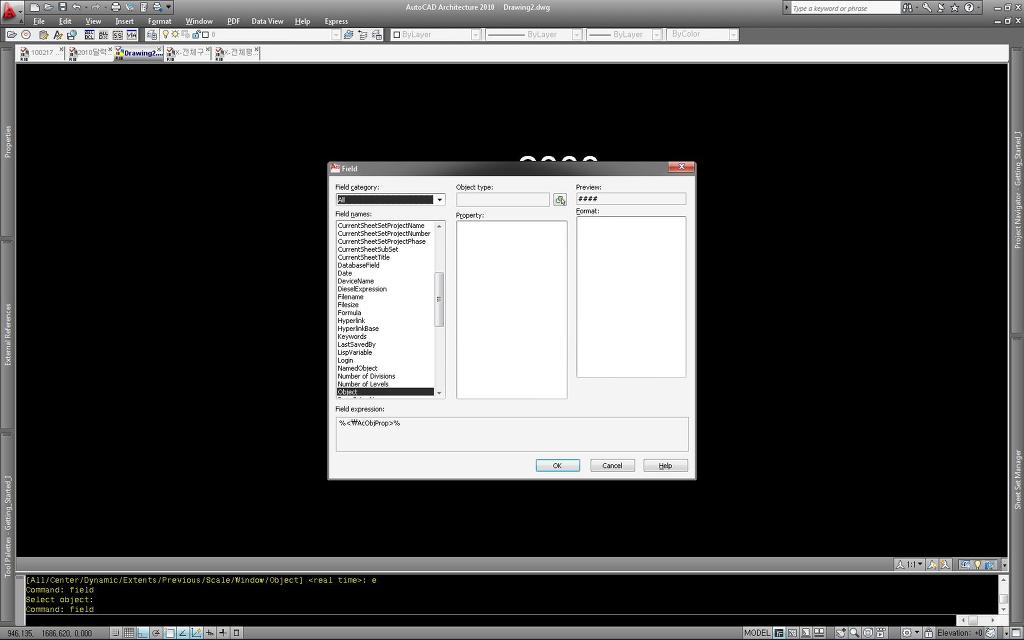Viewport: 1024px width, 640px height.
Task: Open the Field category dropdown
Action: 440,200
